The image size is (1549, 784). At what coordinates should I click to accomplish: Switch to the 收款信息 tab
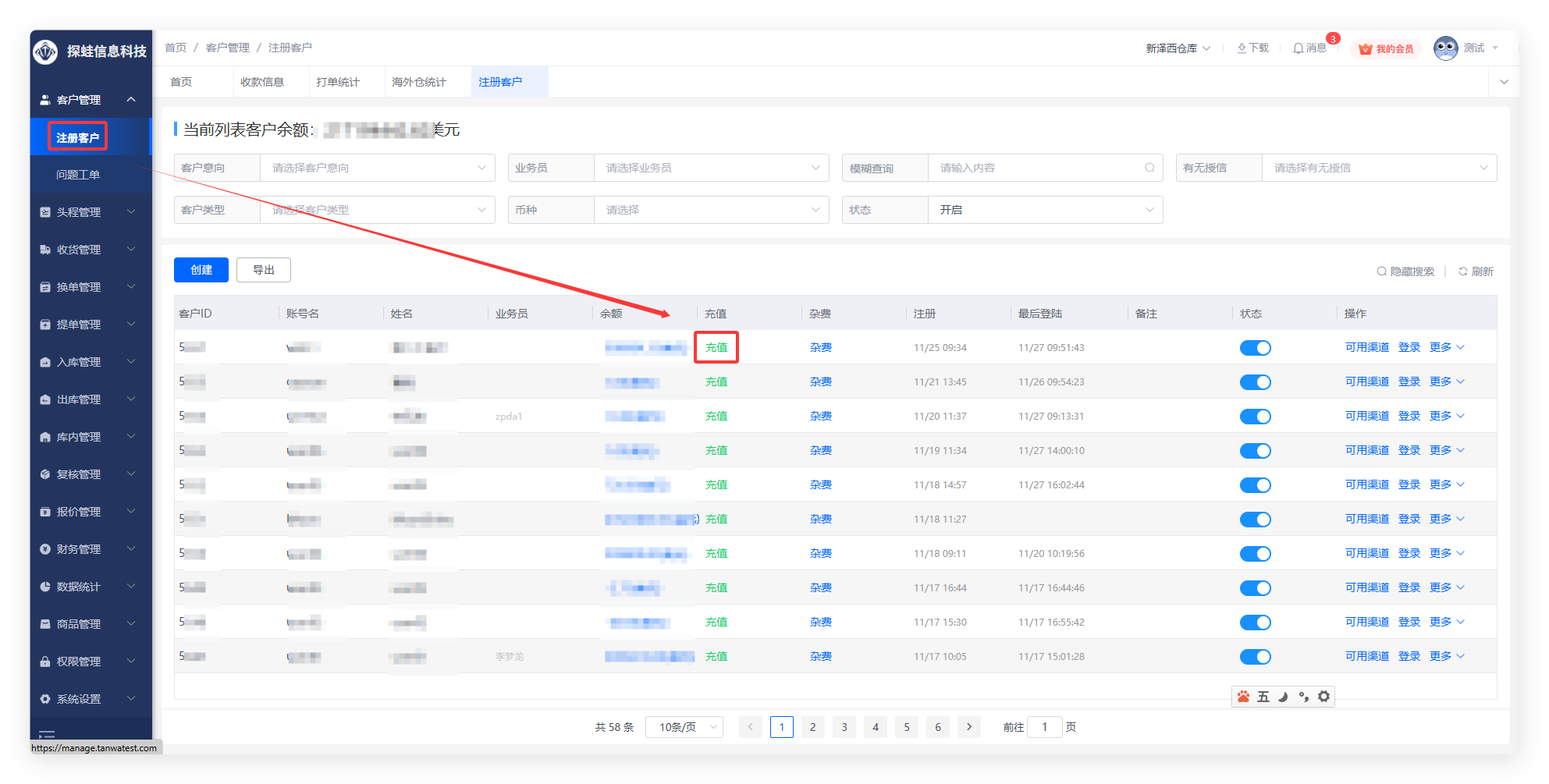[262, 82]
